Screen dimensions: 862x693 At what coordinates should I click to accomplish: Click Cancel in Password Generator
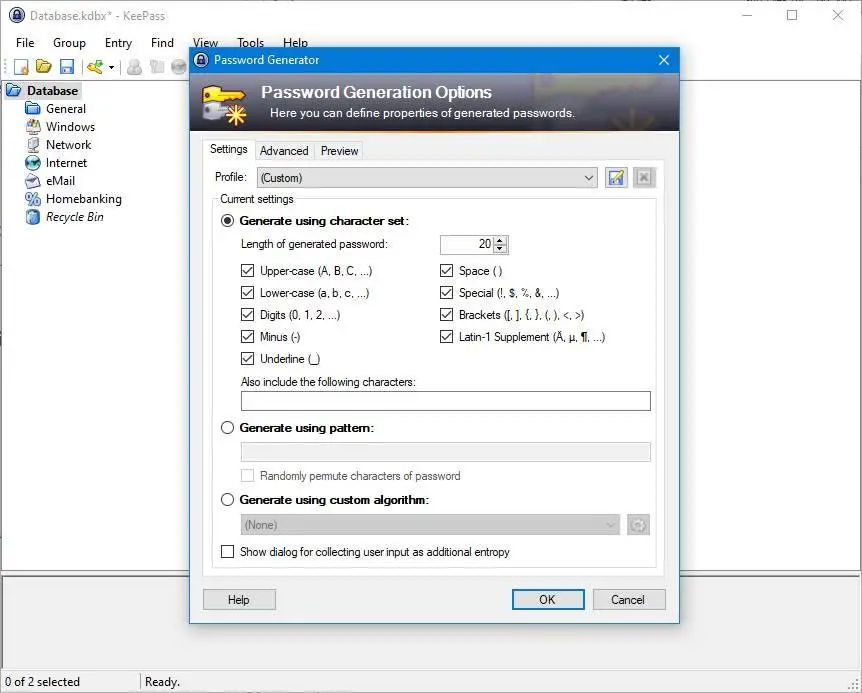coord(629,600)
